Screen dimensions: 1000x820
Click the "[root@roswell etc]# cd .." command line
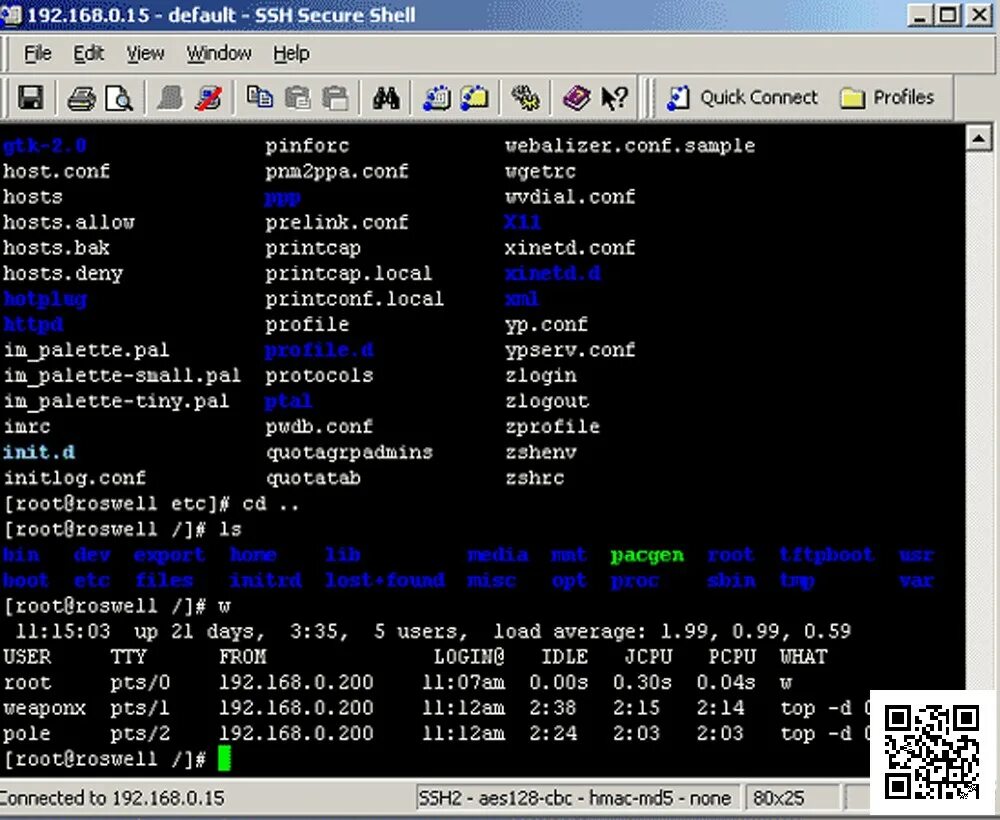152,504
